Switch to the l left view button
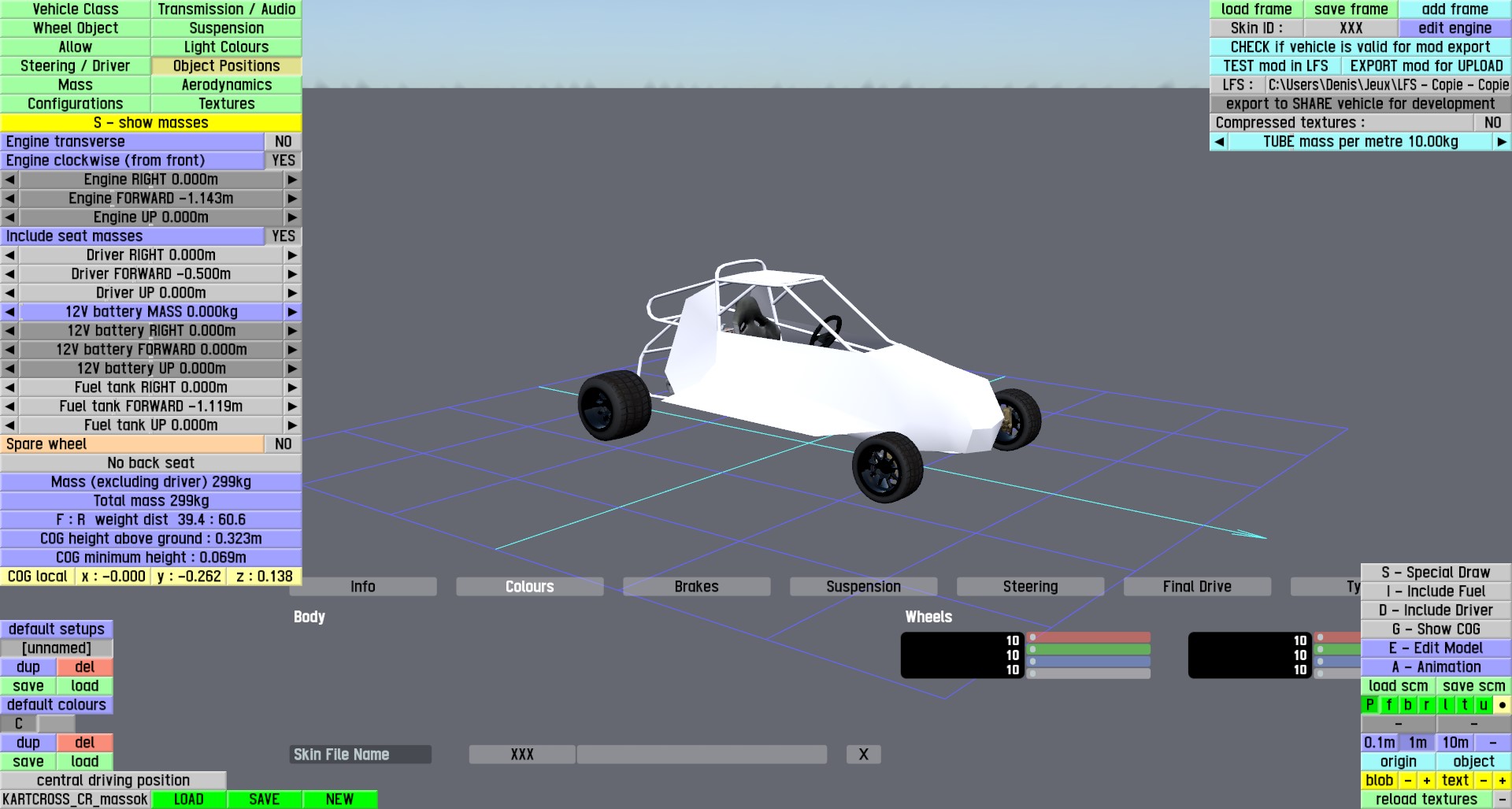The image size is (1512, 809). coord(1445,705)
